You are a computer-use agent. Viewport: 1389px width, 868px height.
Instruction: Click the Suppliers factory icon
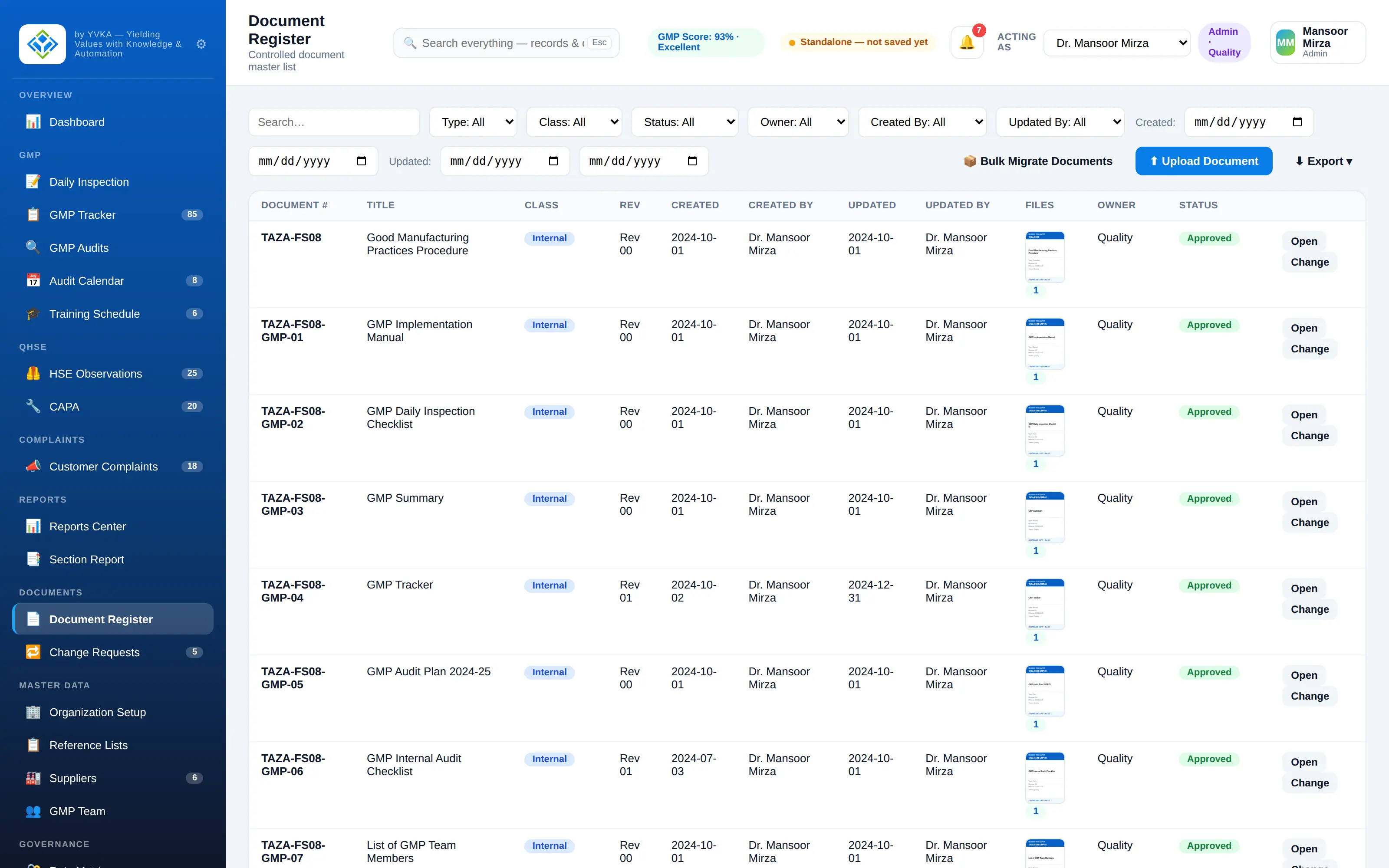33,778
